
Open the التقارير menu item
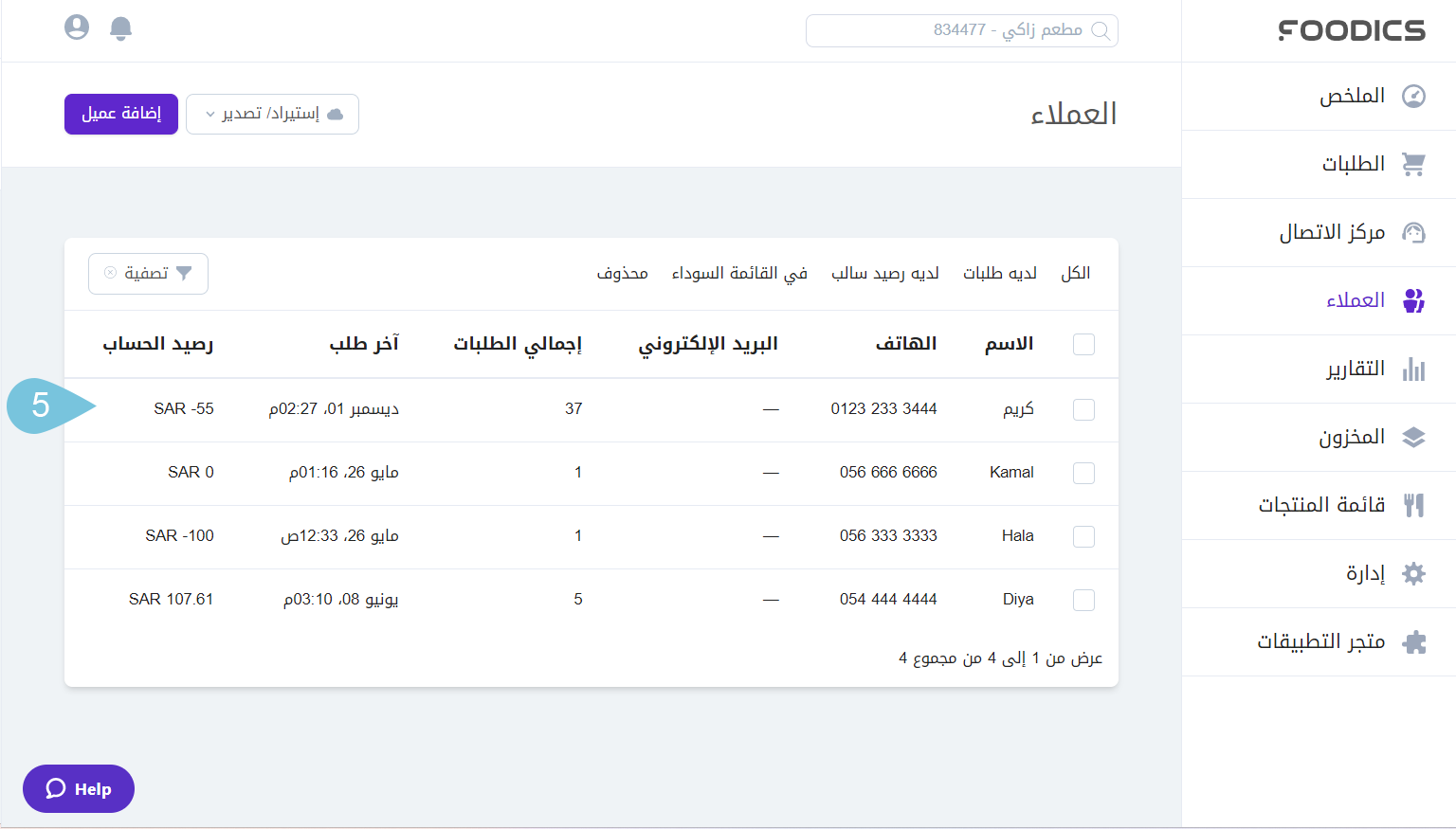pyautogui.click(x=1319, y=369)
